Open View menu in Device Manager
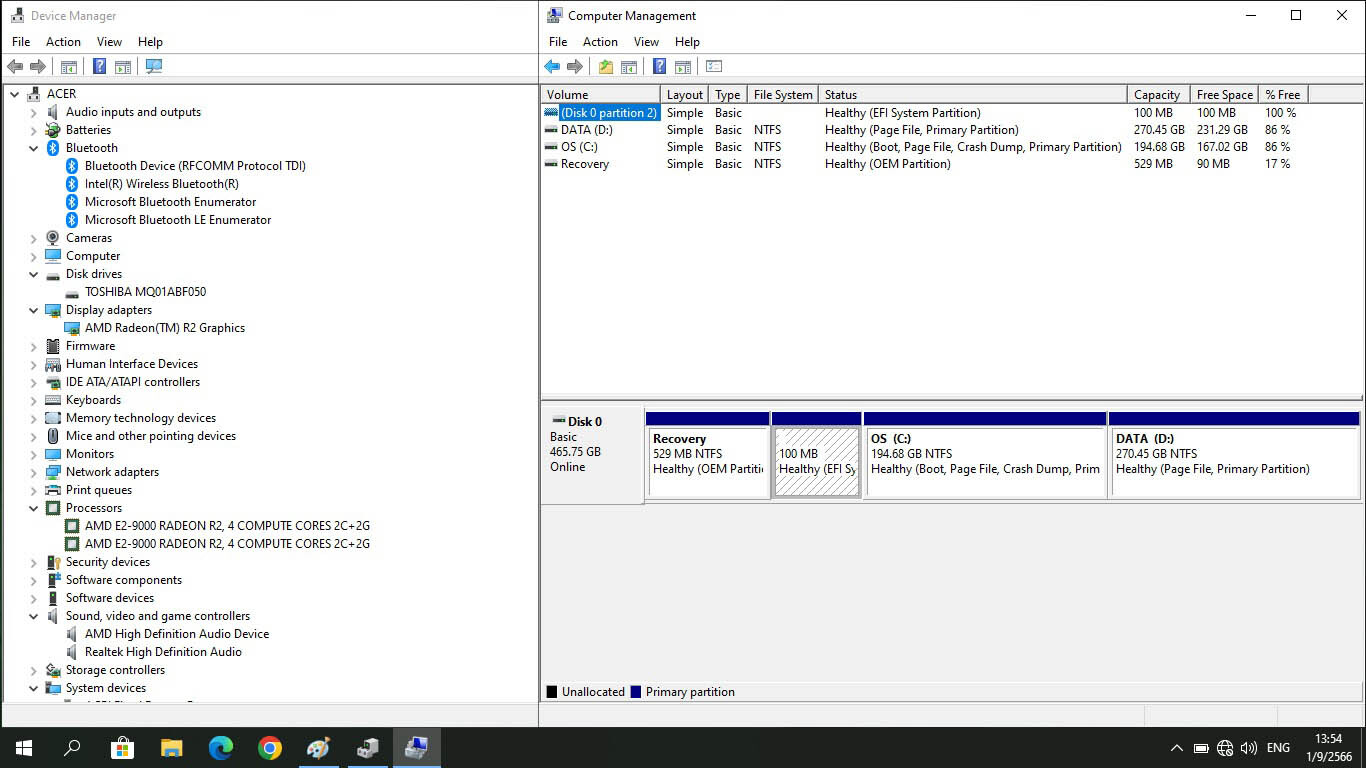The image size is (1366, 768). tap(109, 42)
